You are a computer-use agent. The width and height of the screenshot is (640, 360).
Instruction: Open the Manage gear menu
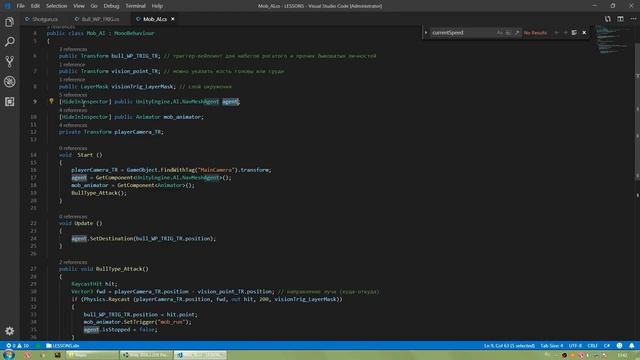[9, 331]
